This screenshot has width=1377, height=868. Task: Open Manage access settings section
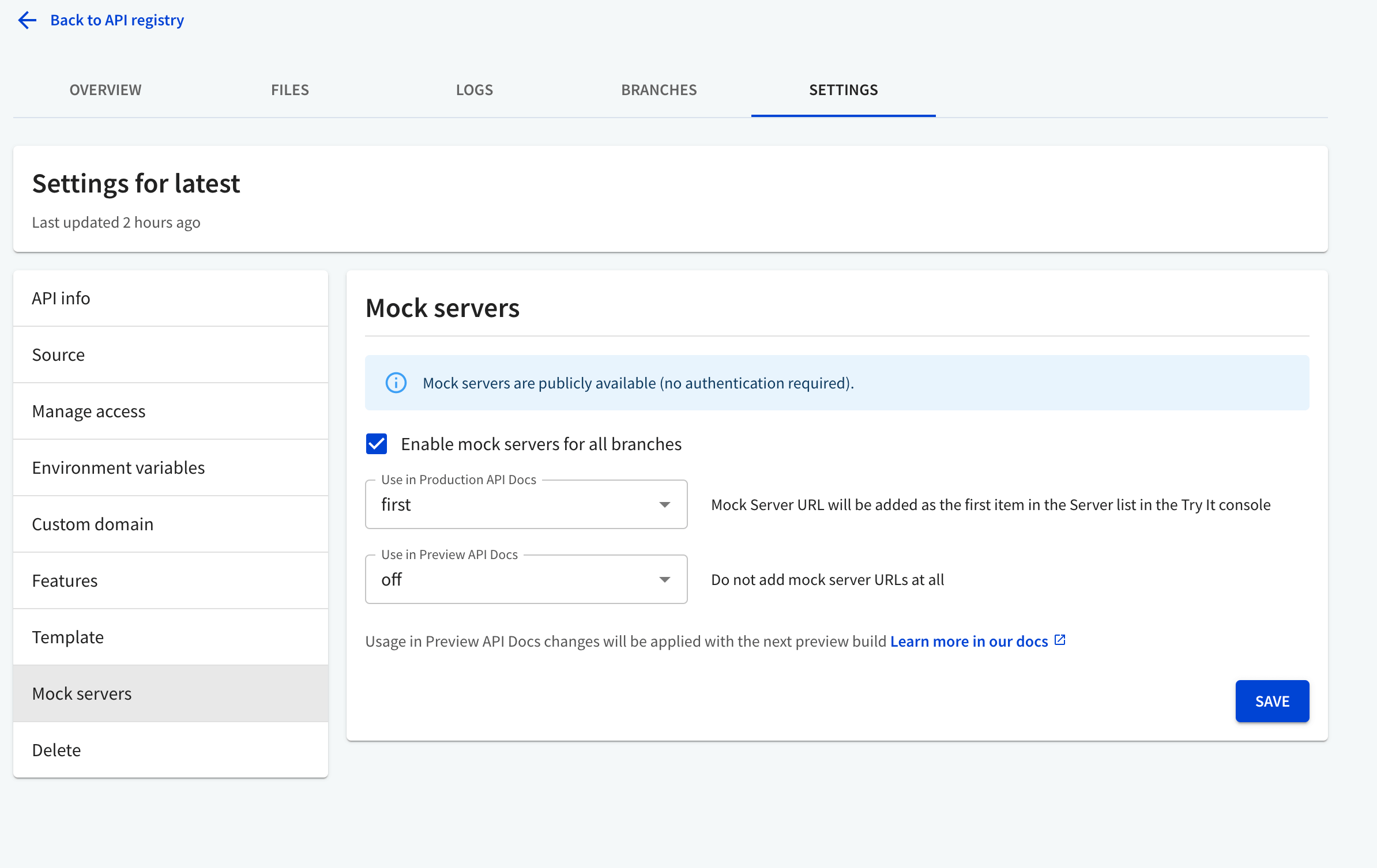coord(171,412)
